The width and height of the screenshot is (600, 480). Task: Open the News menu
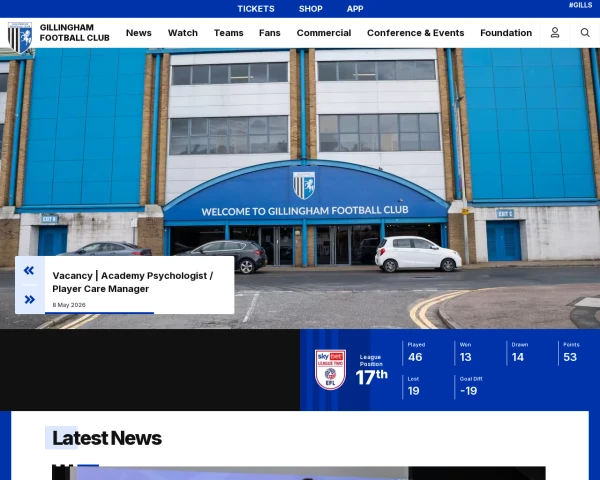pyautogui.click(x=139, y=33)
